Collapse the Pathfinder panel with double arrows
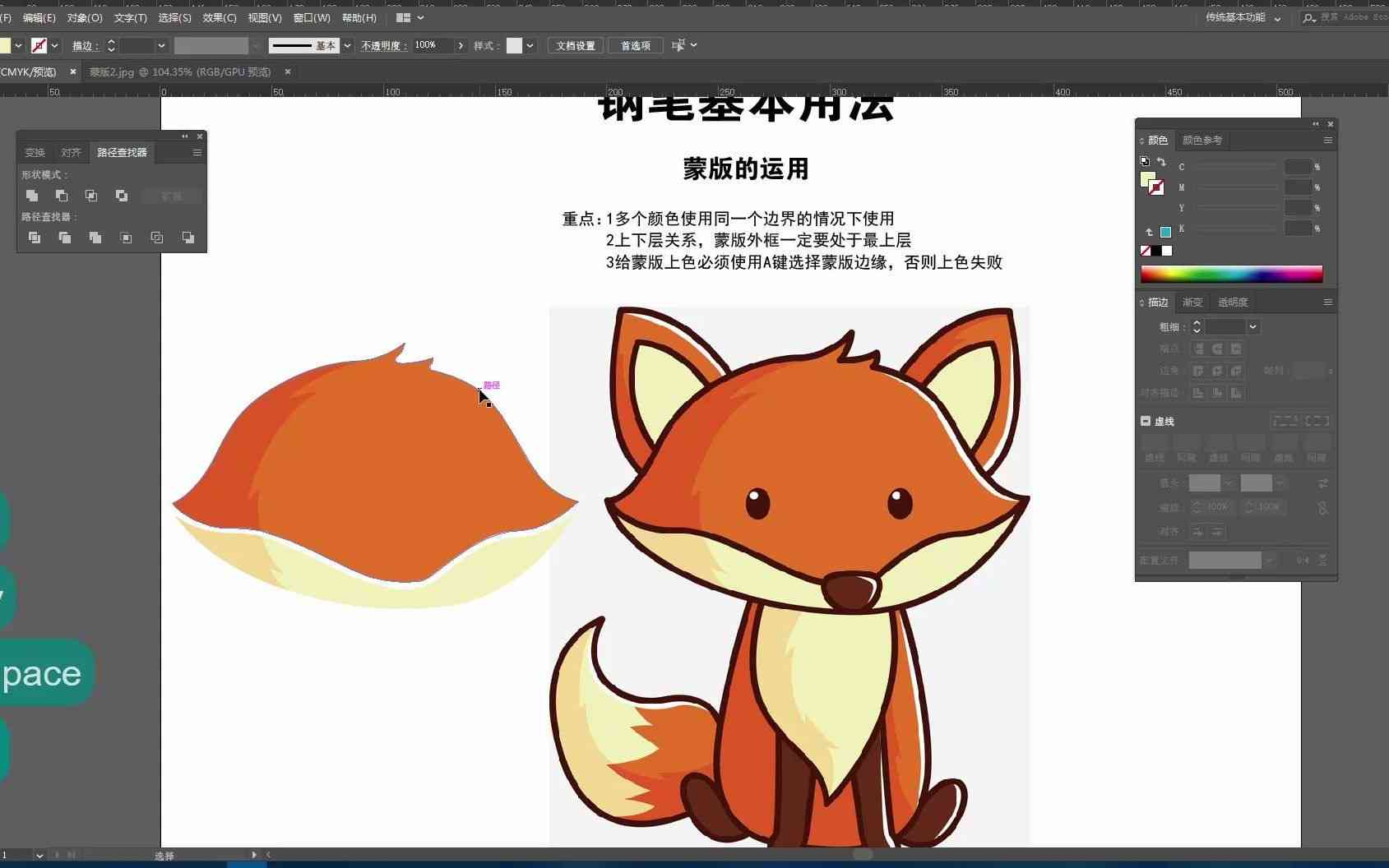The height and width of the screenshot is (868, 1389). pos(185,136)
